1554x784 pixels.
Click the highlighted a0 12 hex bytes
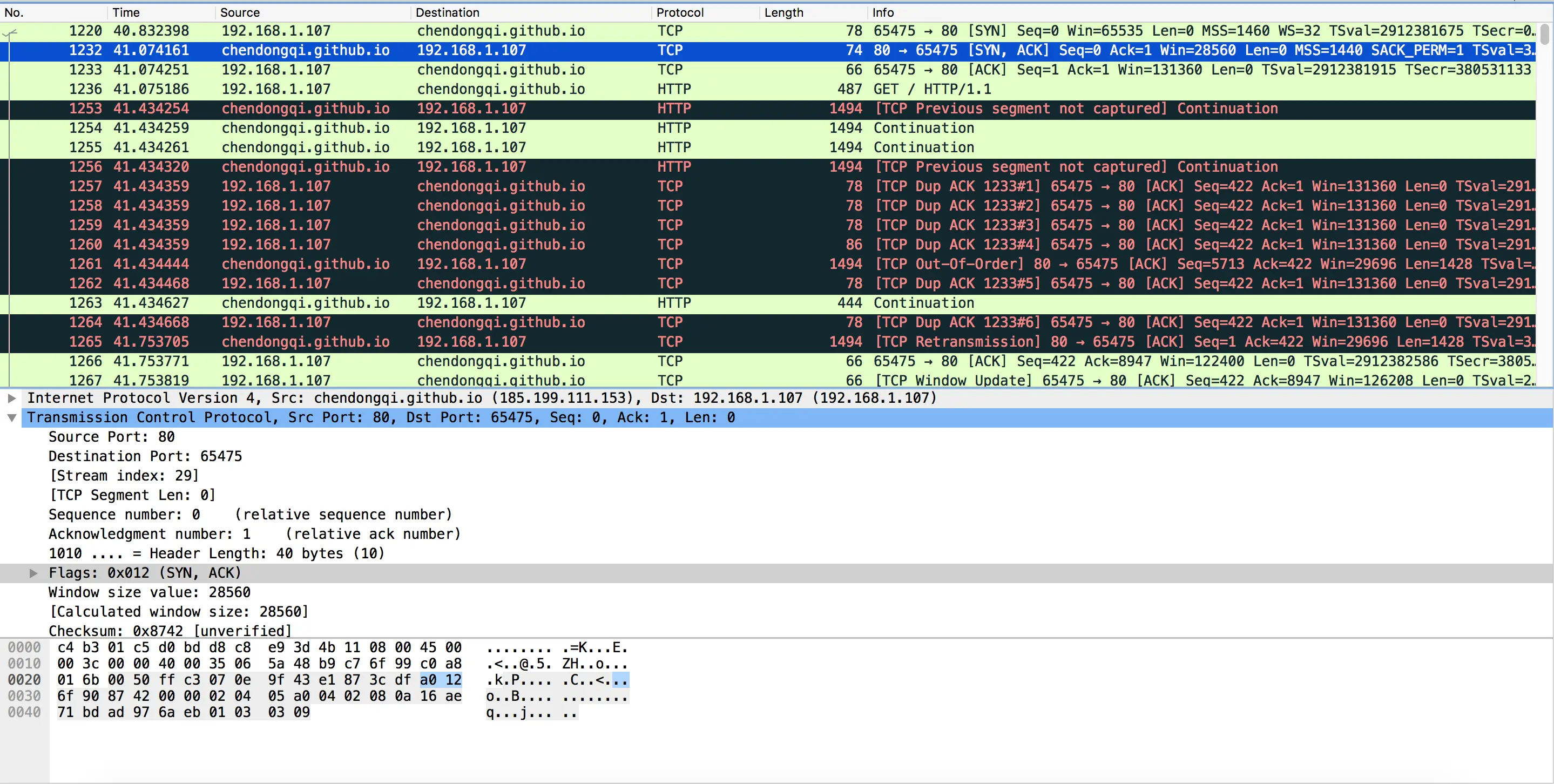(441, 680)
